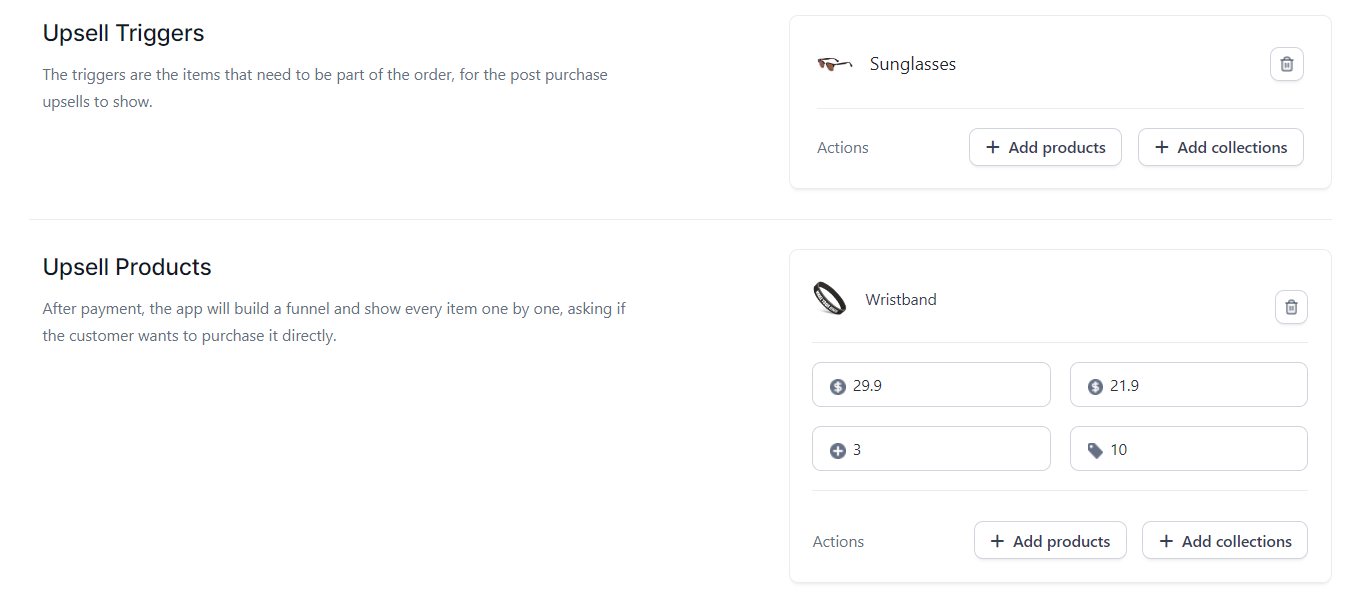The height and width of the screenshot is (604, 1345).
Task: Click the tag icon in the field showing 10
Action: pyautogui.click(x=1095, y=451)
